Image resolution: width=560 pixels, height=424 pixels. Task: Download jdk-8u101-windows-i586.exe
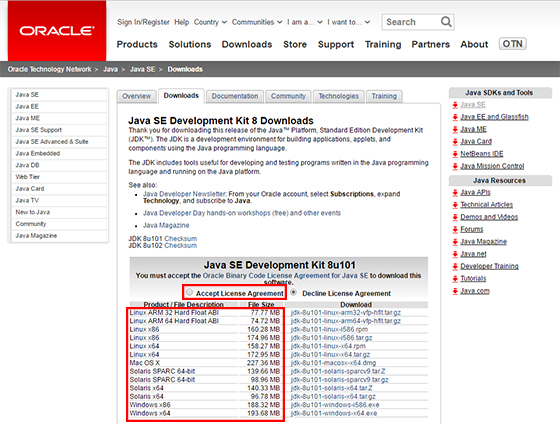pos(335,405)
